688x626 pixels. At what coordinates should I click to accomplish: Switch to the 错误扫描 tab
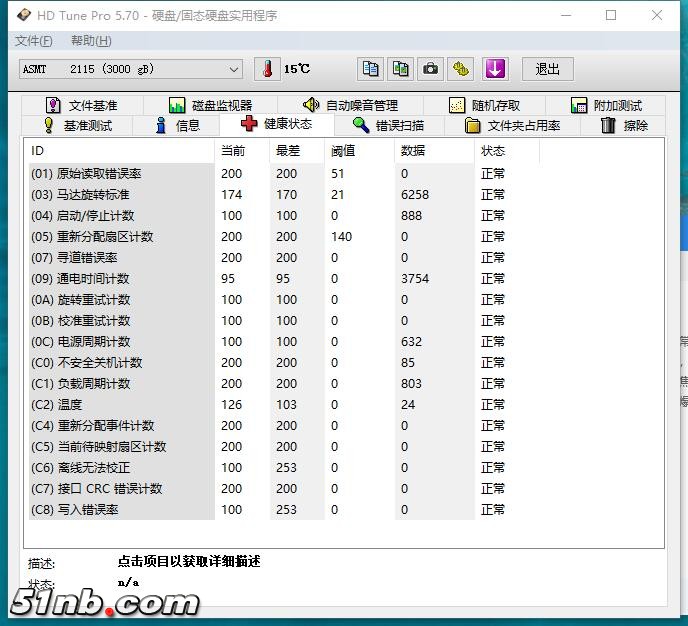pyautogui.click(x=389, y=125)
